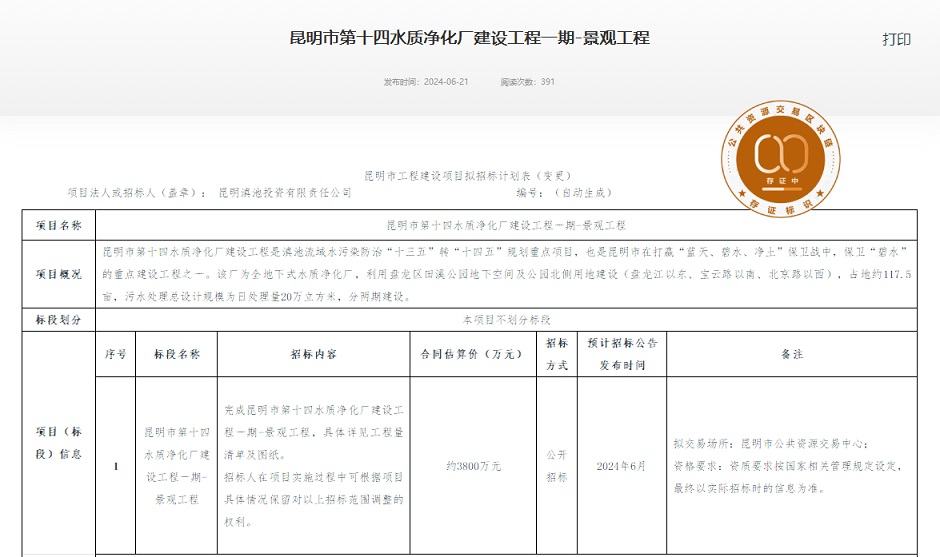
Task: Click the 项目（标段）信息 row header
Action: pyautogui.click(x=58, y=442)
